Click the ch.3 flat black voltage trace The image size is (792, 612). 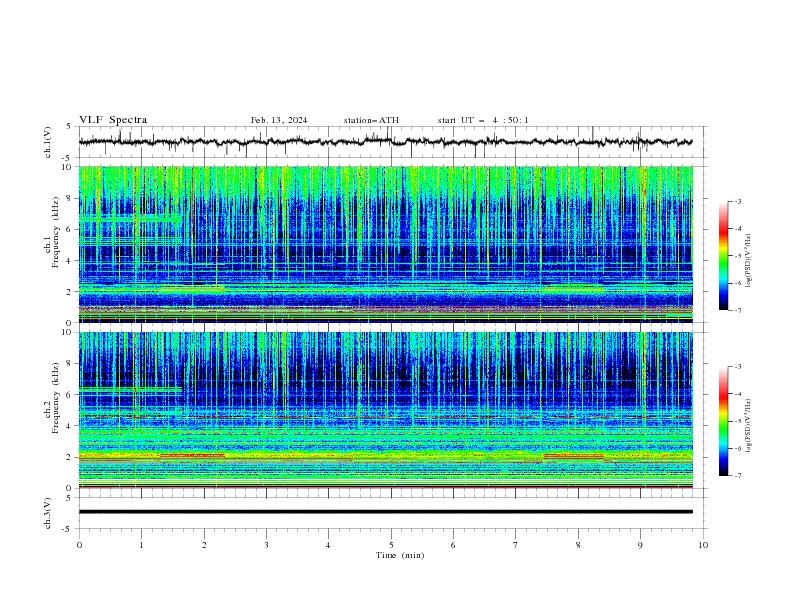pyautogui.click(x=385, y=512)
